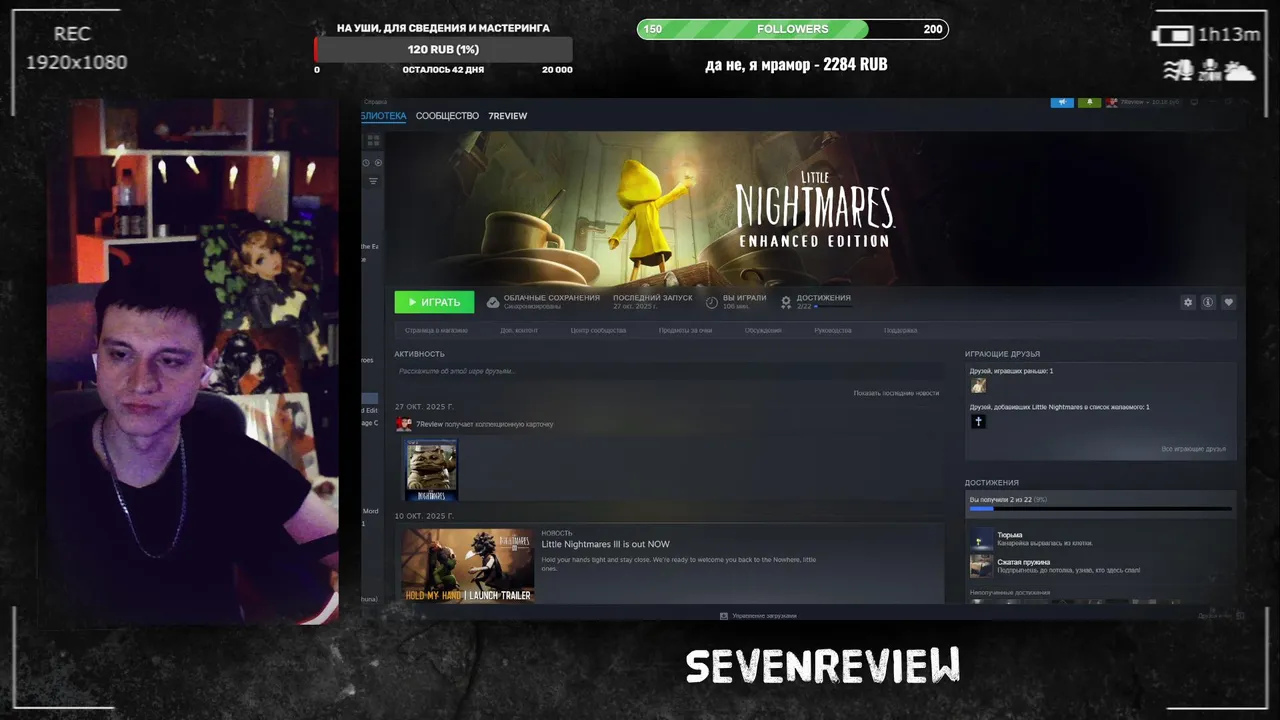Click the 10 ОКТ. 2025 Г. date heading
This screenshot has width=1280, height=720.
click(424, 516)
